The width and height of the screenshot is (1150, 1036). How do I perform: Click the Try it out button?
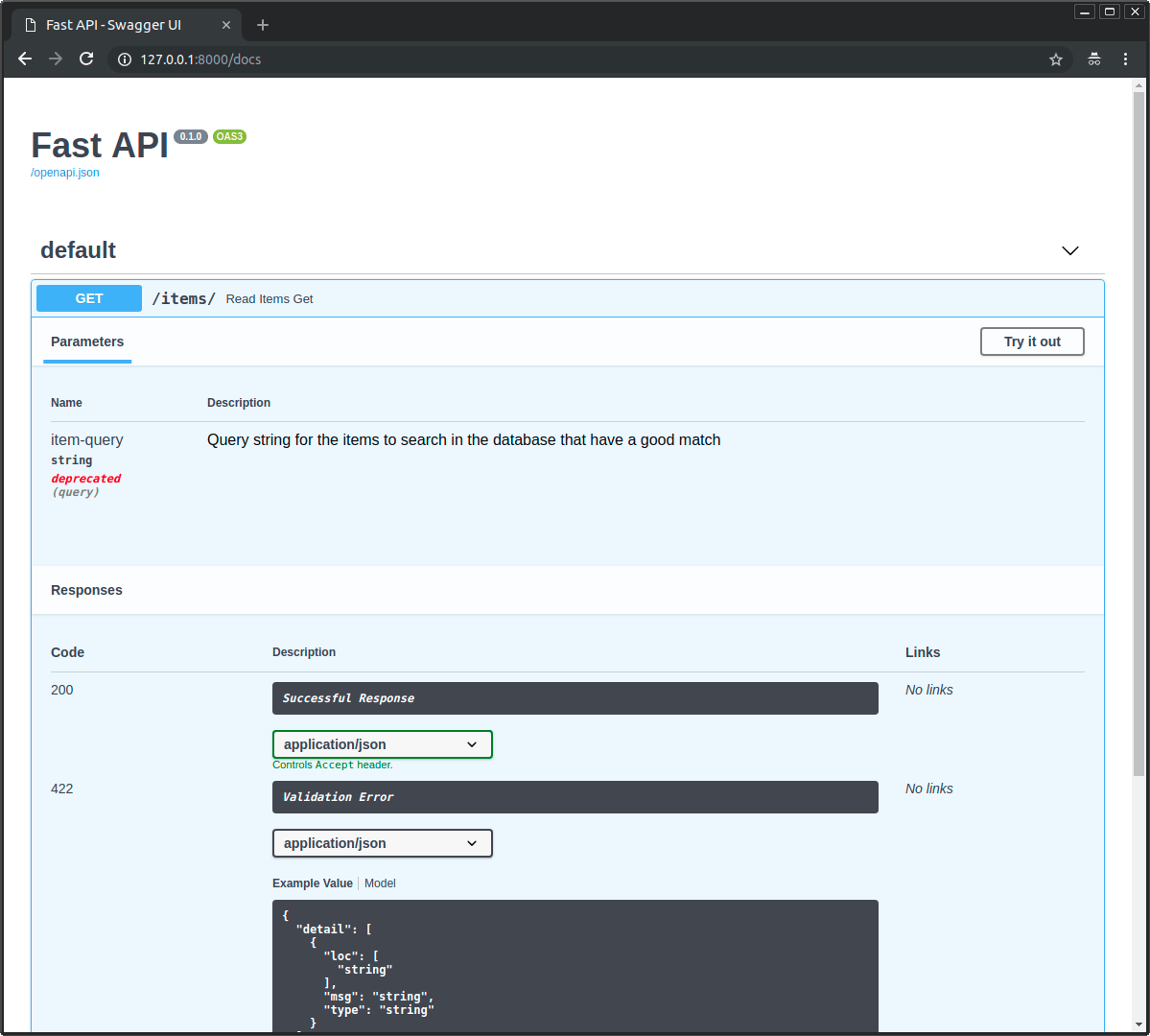1032,341
